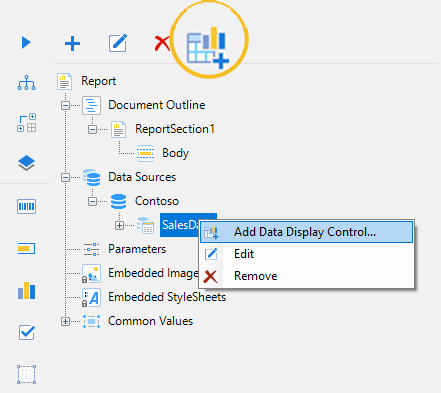The width and height of the screenshot is (441, 393).
Task: Expand the Common Values node
Action: pos(65,322)
